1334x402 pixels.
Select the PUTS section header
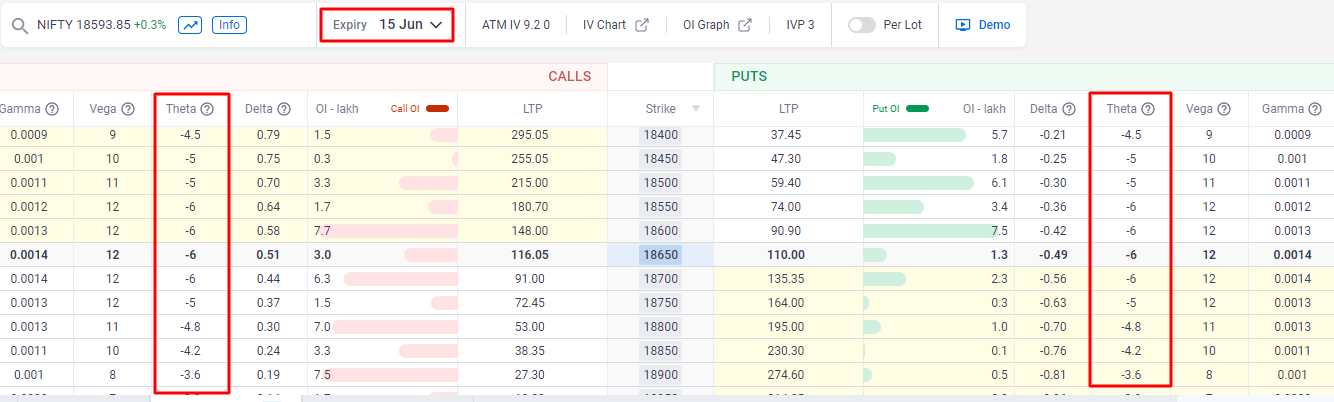749,76
